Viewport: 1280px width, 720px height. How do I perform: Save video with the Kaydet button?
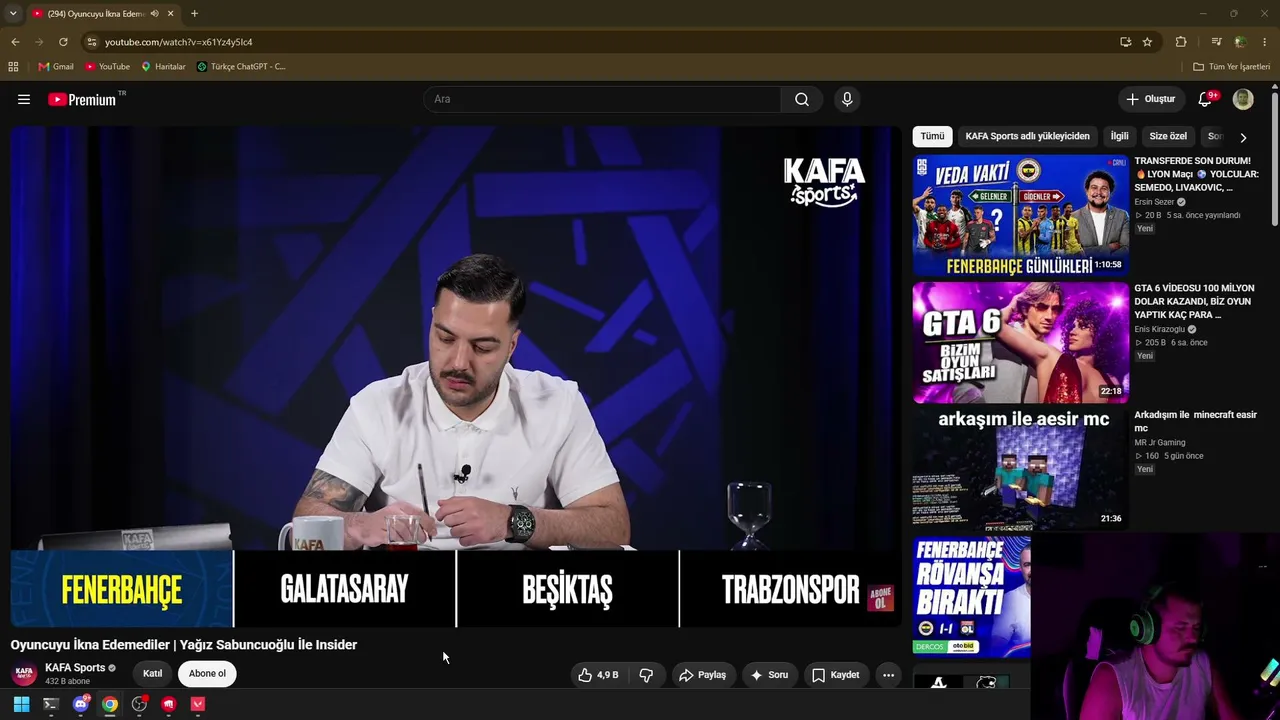836,675
